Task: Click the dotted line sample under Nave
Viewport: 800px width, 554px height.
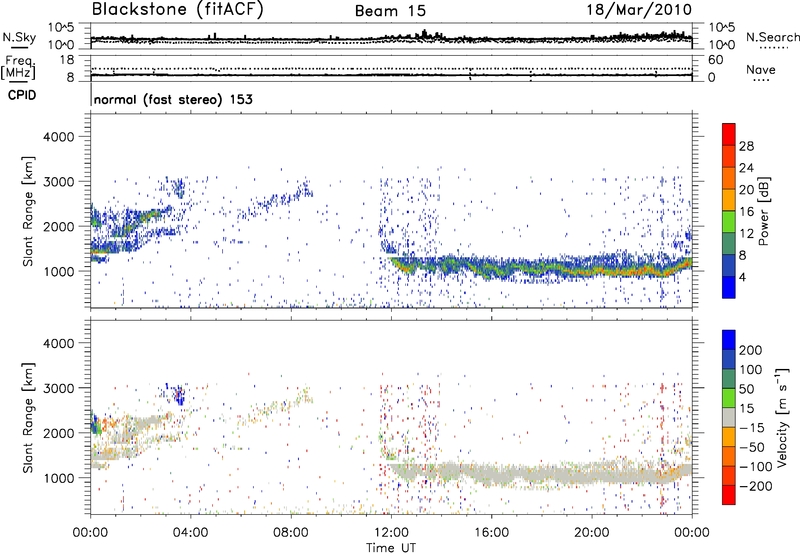Action: tap(761, 81)
